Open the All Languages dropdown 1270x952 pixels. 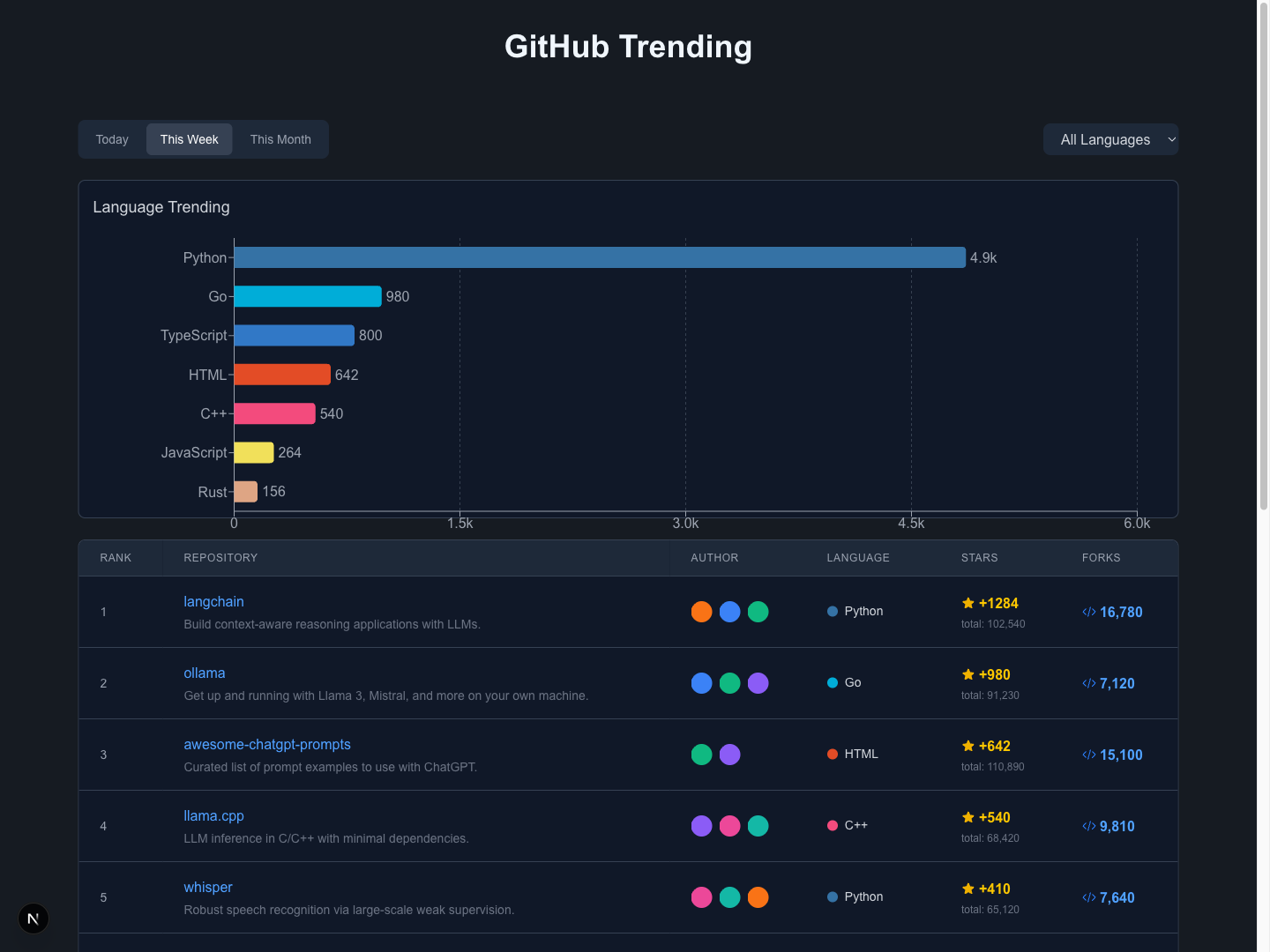pos(1110,139)
